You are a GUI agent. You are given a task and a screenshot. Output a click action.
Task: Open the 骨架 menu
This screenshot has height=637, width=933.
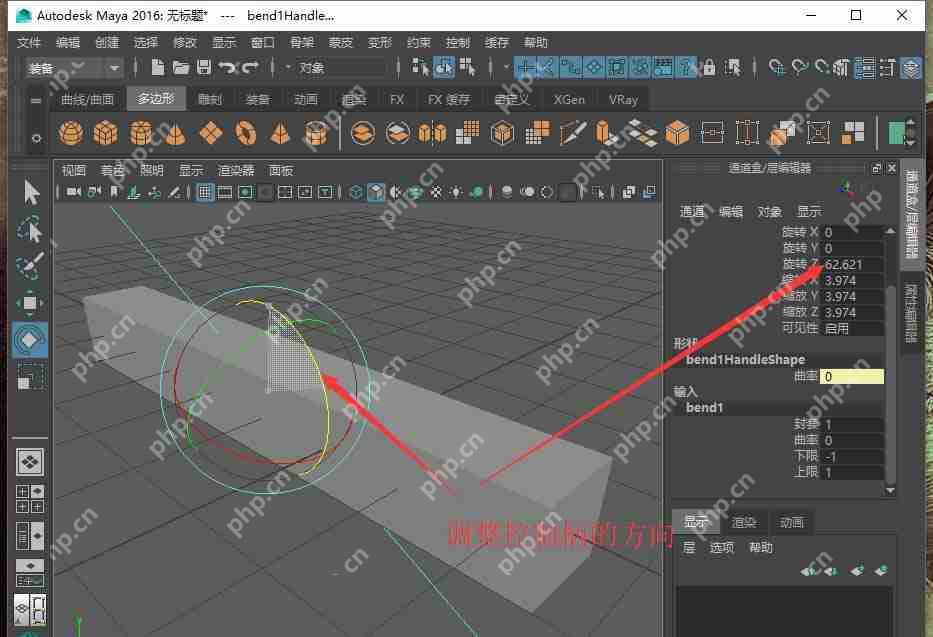[302, 42]
